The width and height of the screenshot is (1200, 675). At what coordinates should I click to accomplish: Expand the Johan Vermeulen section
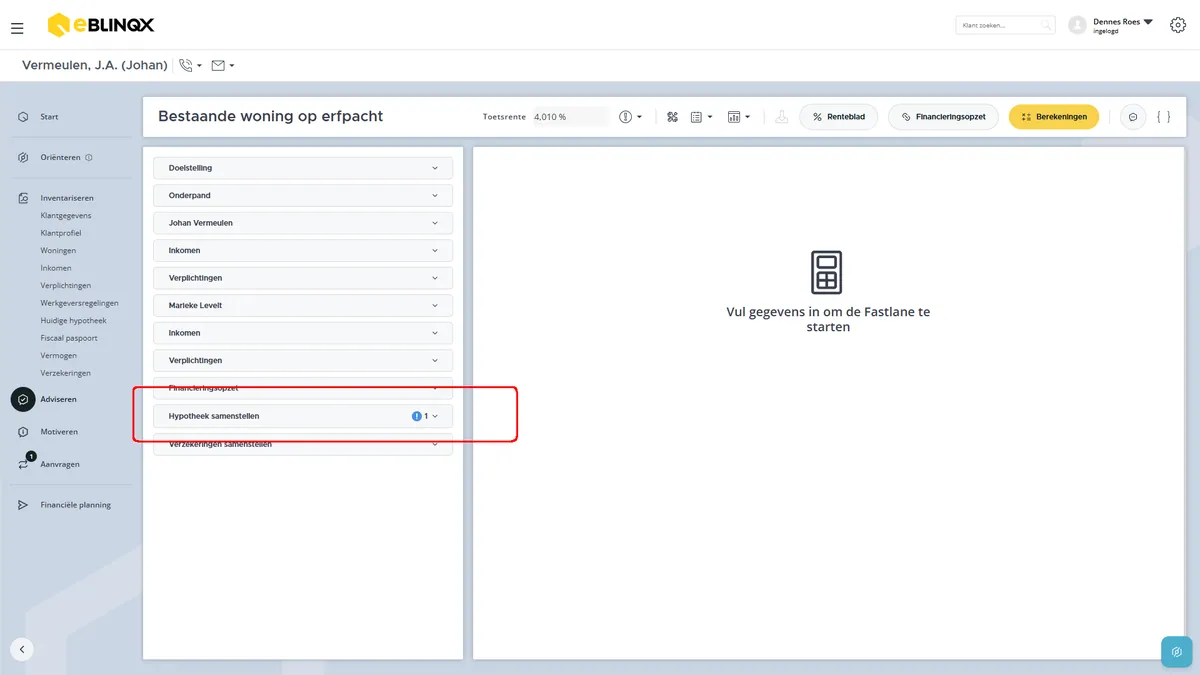(x=303, y=223)
